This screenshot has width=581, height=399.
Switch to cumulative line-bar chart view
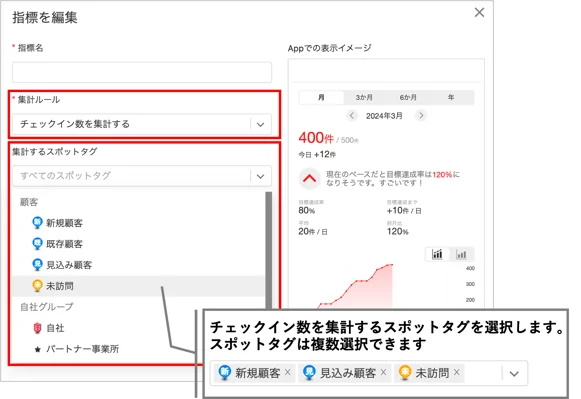pos(437,255)
